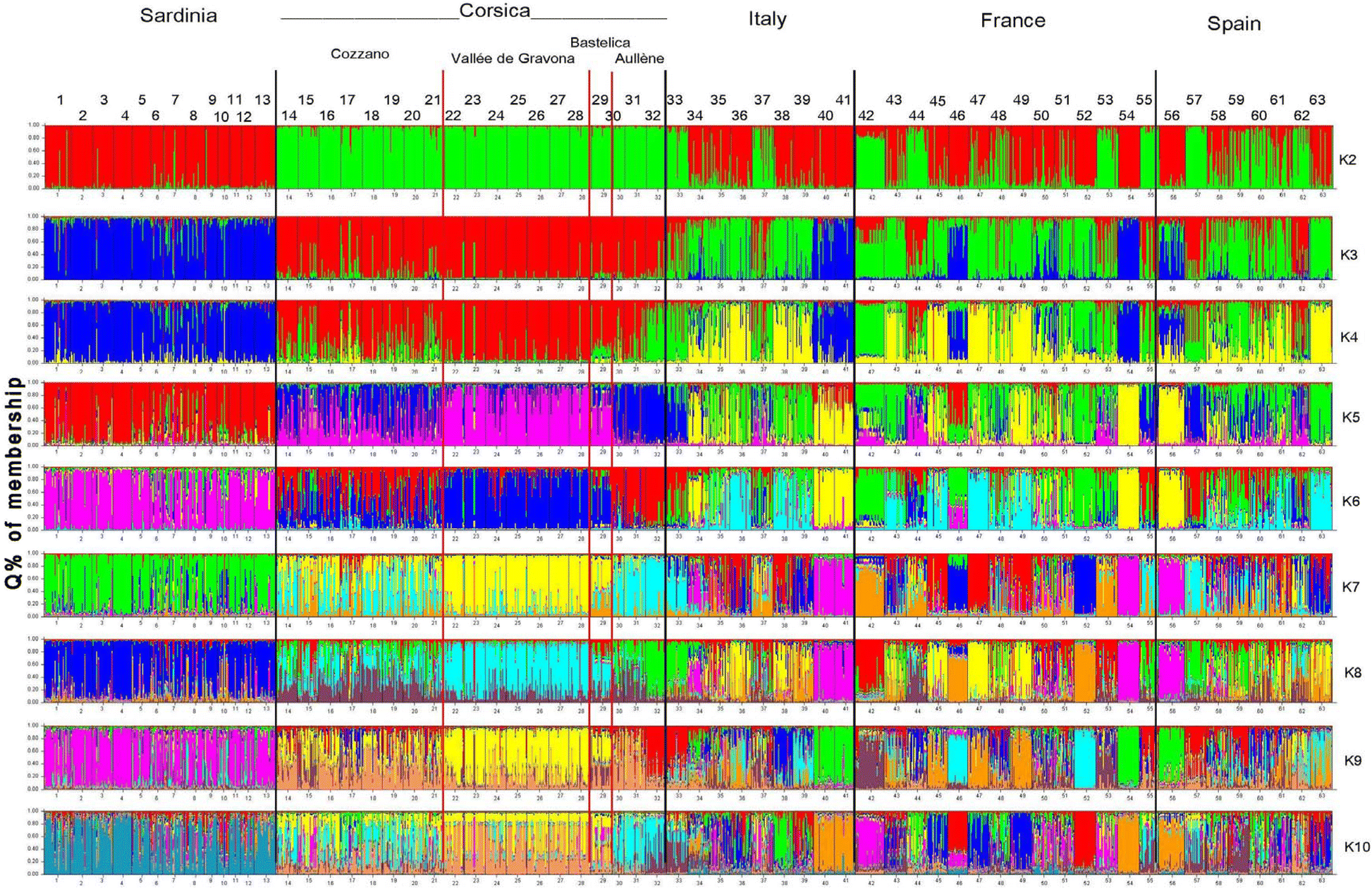Click the K10 row label
1372x888 pixels.
click(x=1356, y=847)
